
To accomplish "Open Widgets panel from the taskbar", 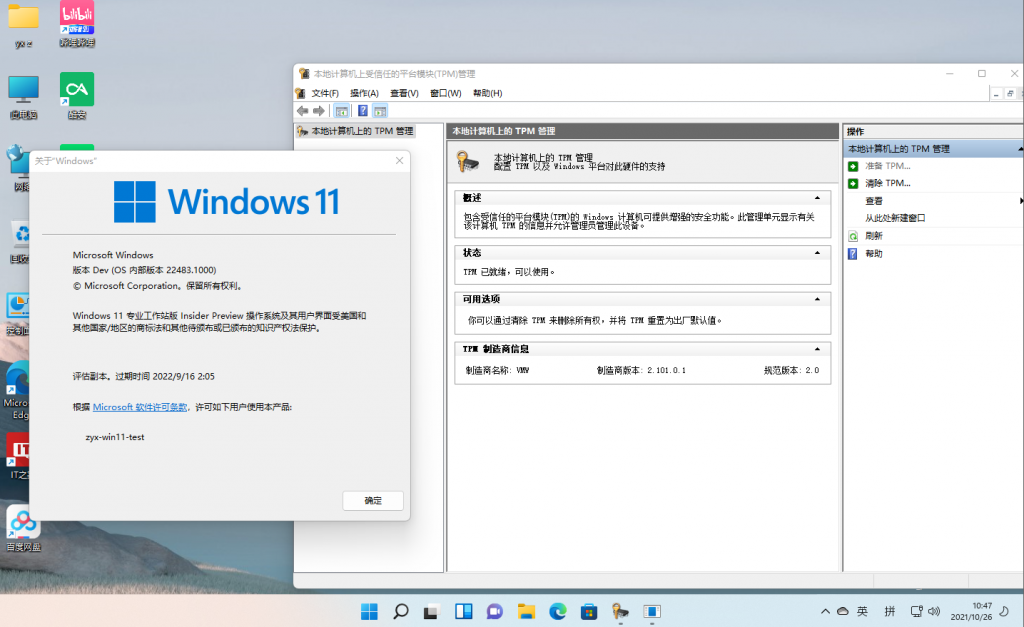I will tap(463, 611).
